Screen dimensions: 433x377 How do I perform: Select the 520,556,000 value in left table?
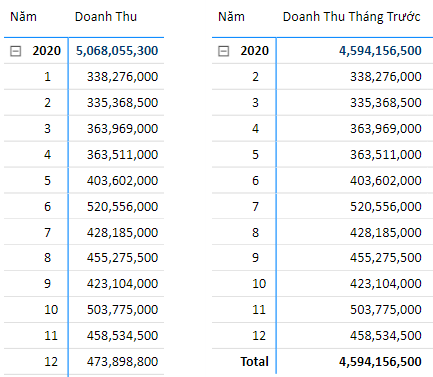[122, 207]
